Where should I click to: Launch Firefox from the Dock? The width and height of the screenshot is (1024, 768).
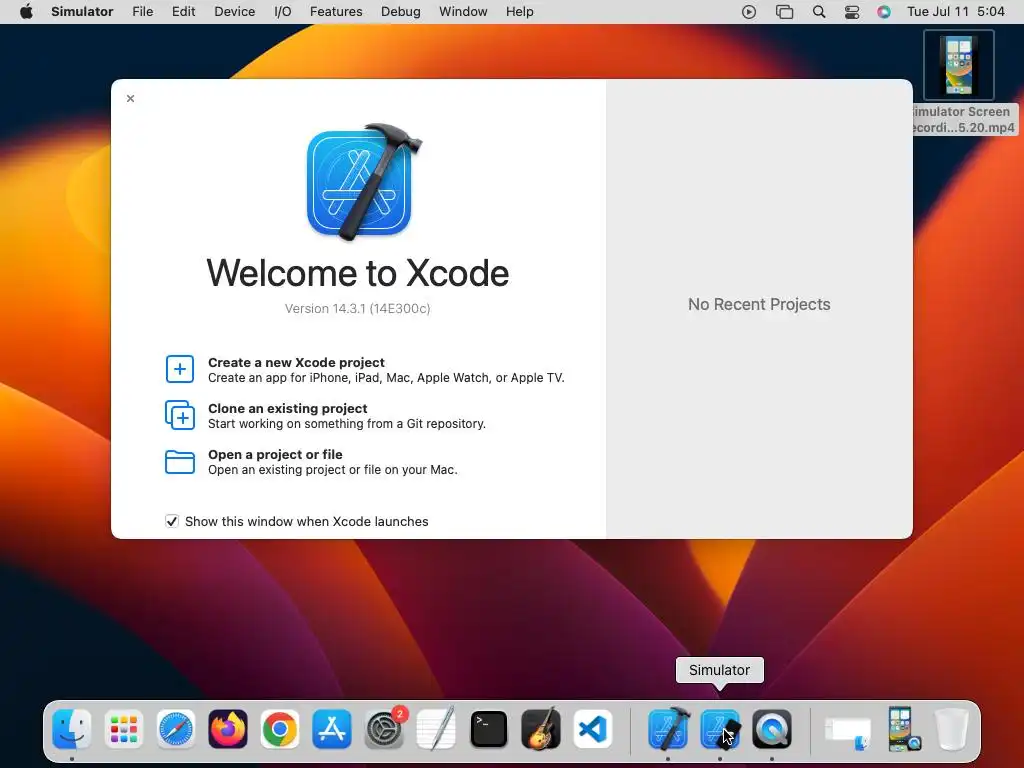pos(228,729)
